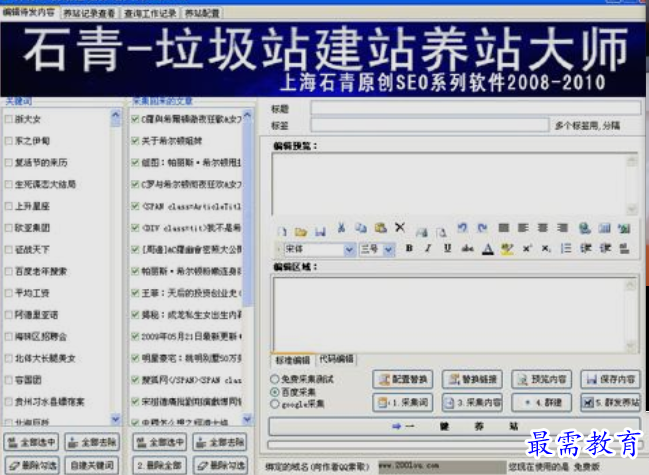649x475 pixels.
Task: Switch to the 标准编辑 tab
Action: click(293, 360)
